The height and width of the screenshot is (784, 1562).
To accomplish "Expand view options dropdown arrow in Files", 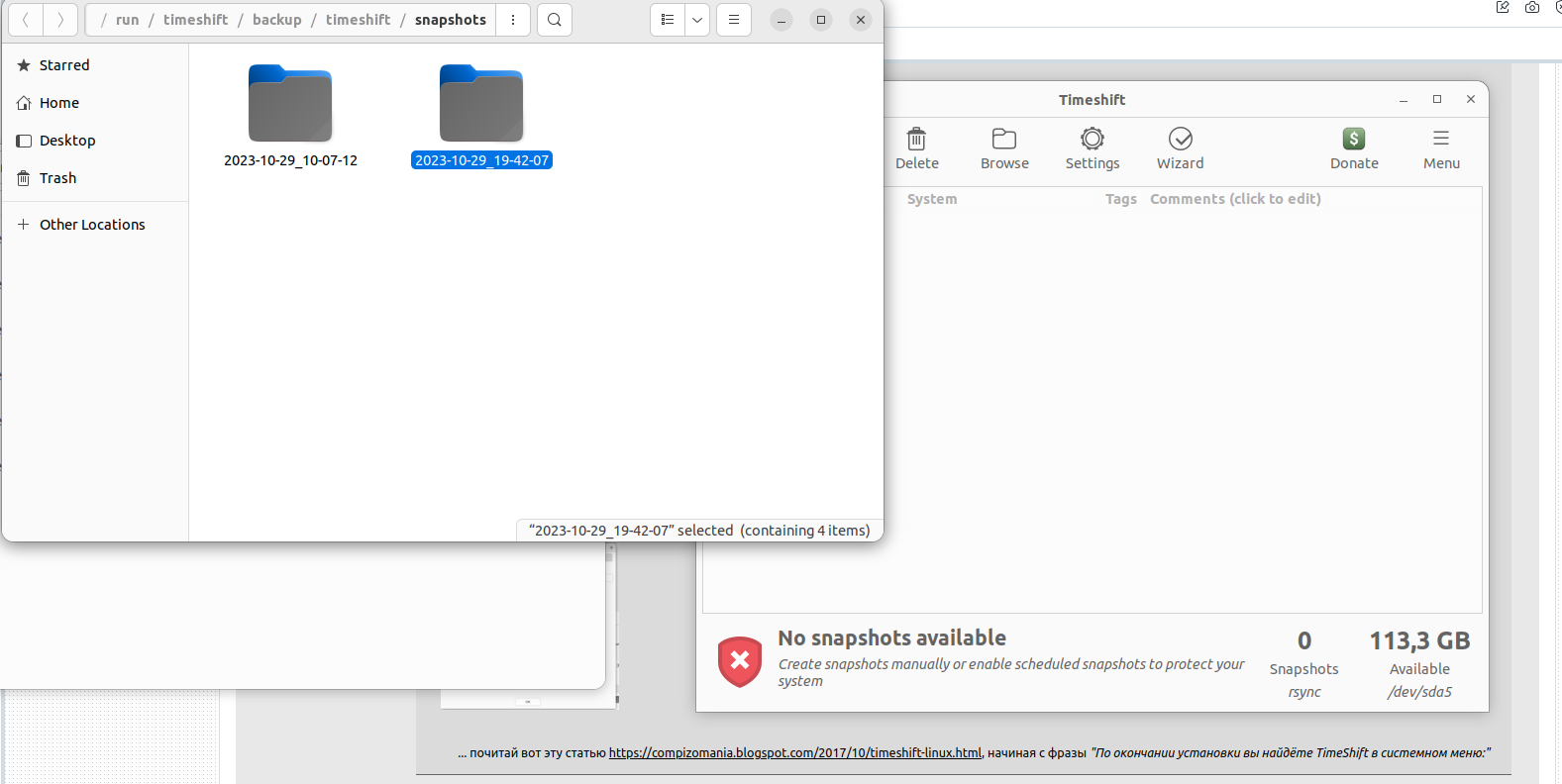I will [x=697, y=20].
